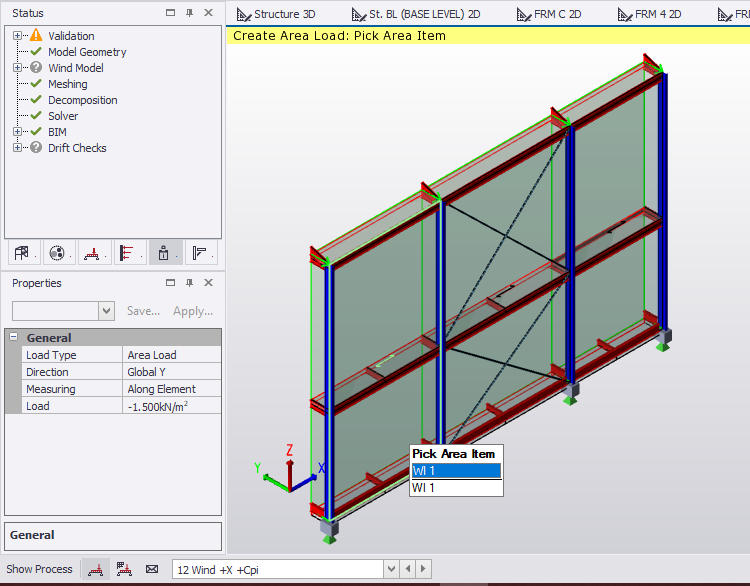
Task: Expand the BIM tree node
Action: coord(17,132)
